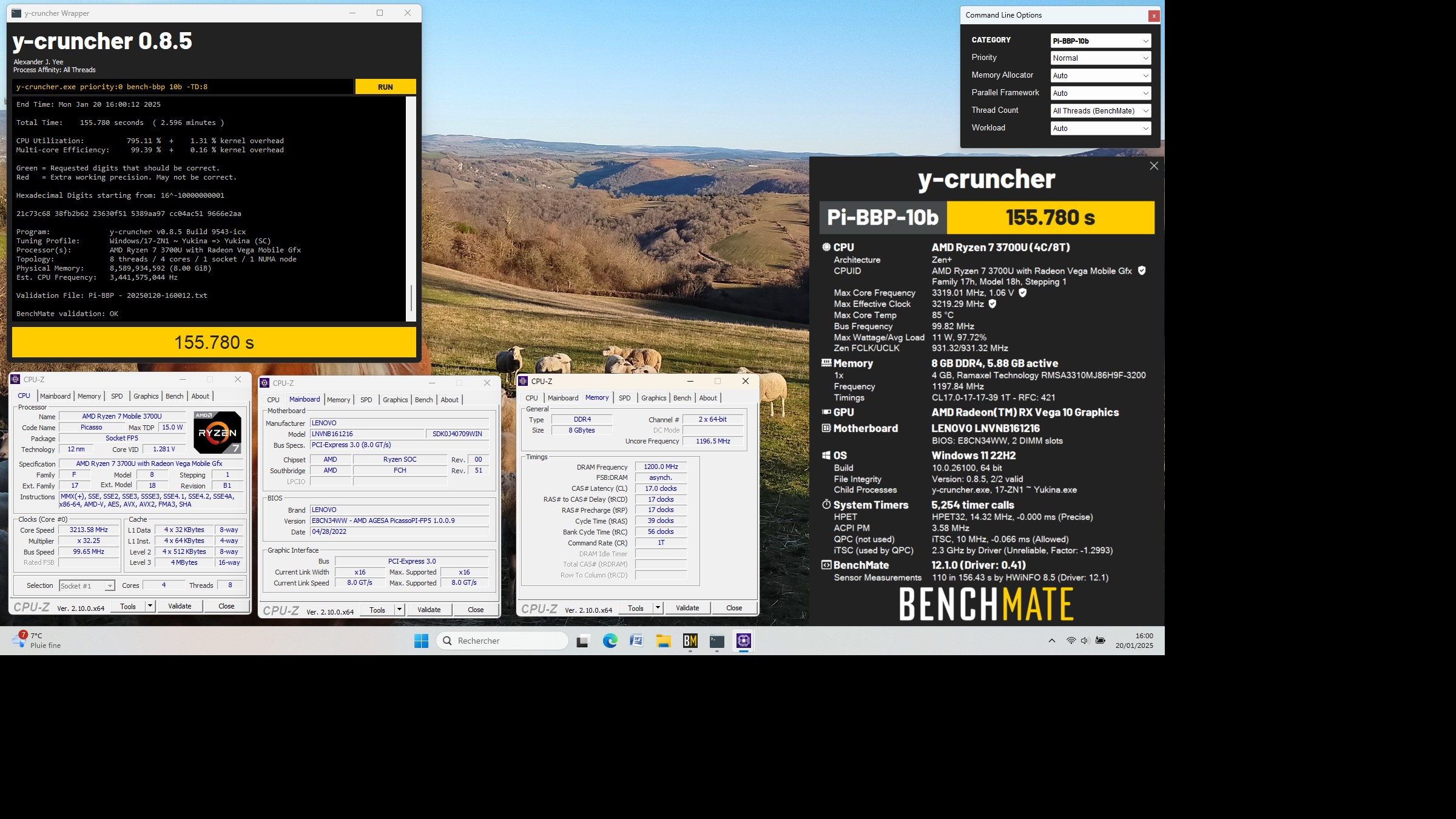Select Bench tab in left CPU-Z window

(175, 396)
